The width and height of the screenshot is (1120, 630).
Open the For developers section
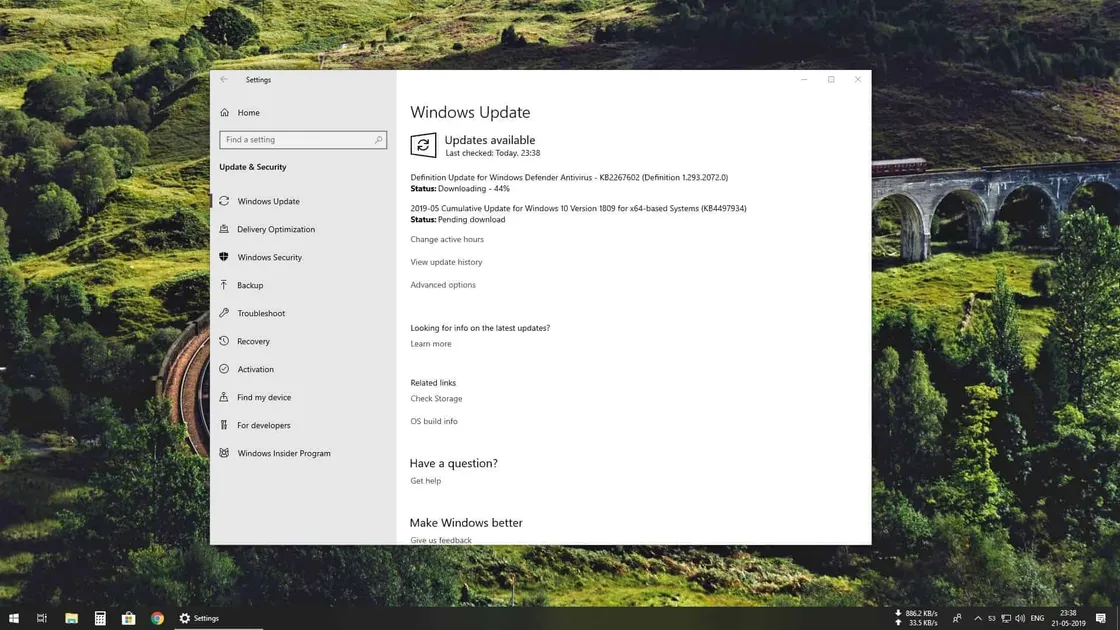263,425
